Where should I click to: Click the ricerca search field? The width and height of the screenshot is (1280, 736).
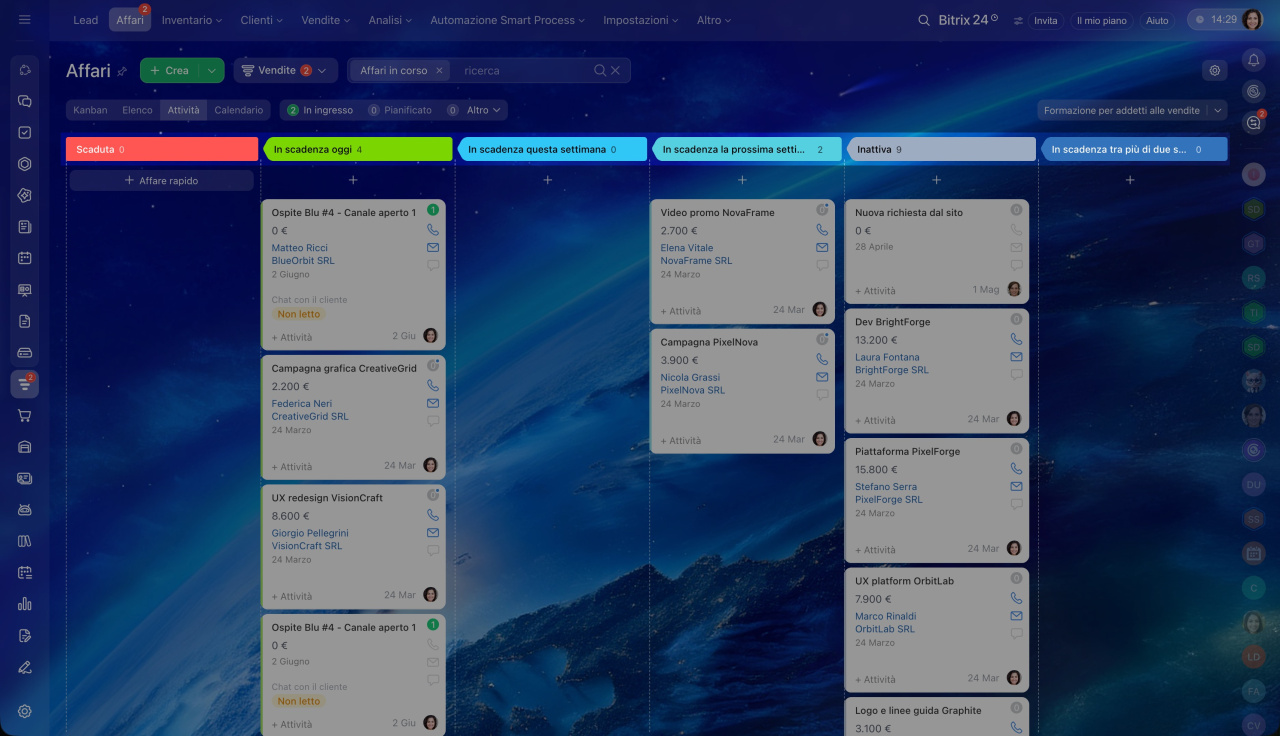click(x=525, y=71)
